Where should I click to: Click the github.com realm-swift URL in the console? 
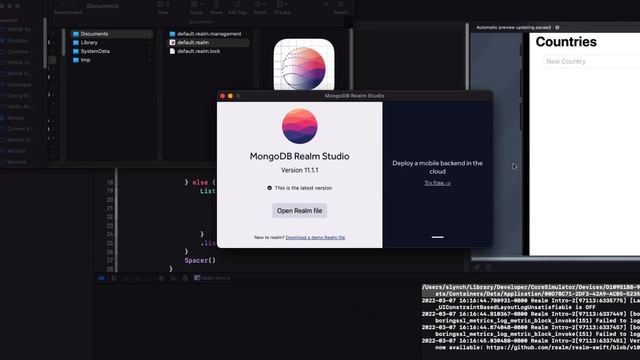click(563, 348)
